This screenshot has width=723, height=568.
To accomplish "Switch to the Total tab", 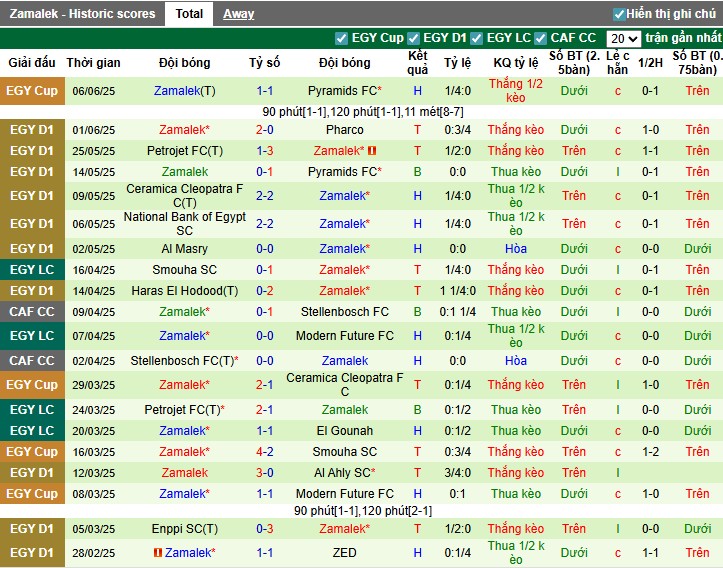I will (189, 14).
